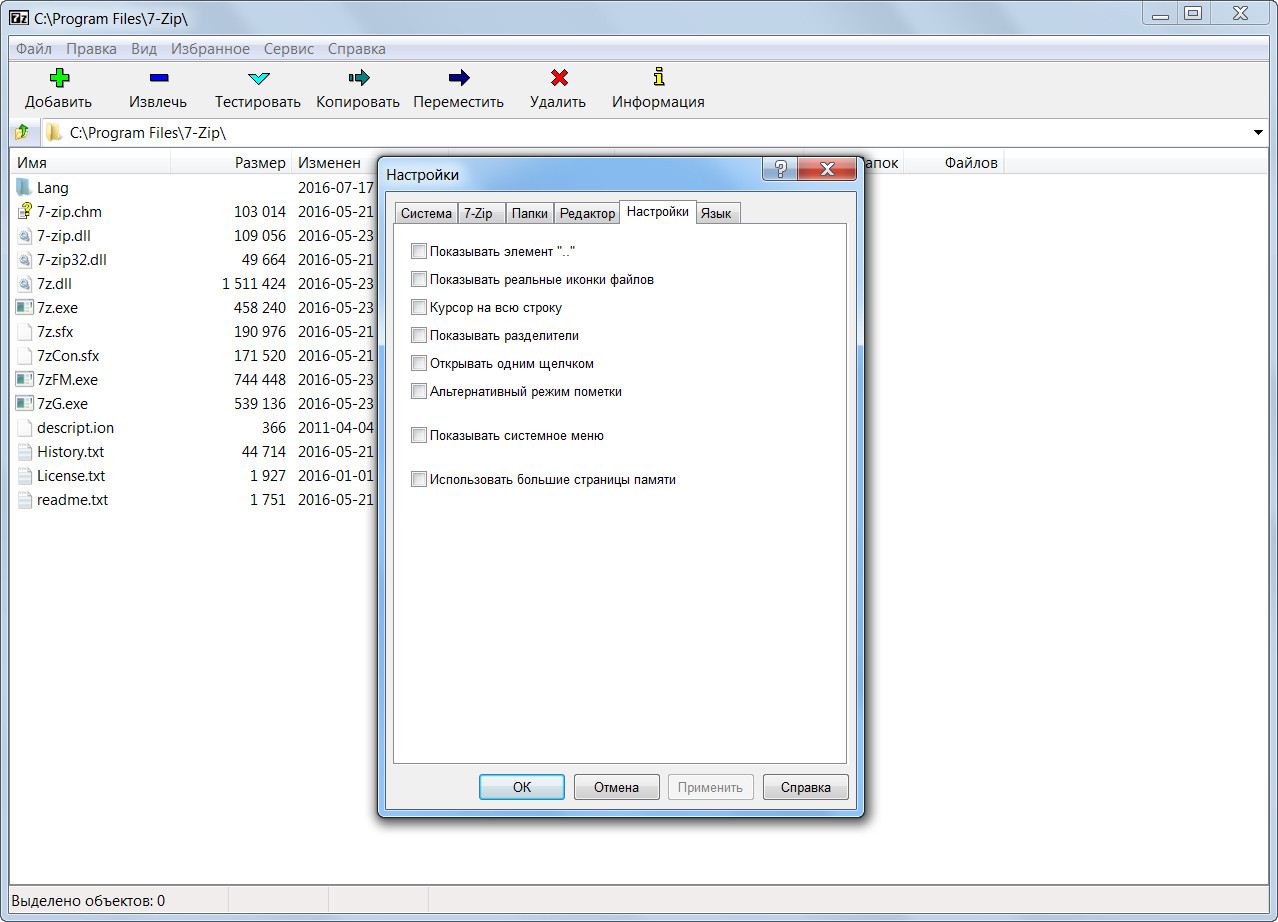Click the Копировать arrow icon
The height and width of the screenshot is (922, 1278).
[358, 77]
